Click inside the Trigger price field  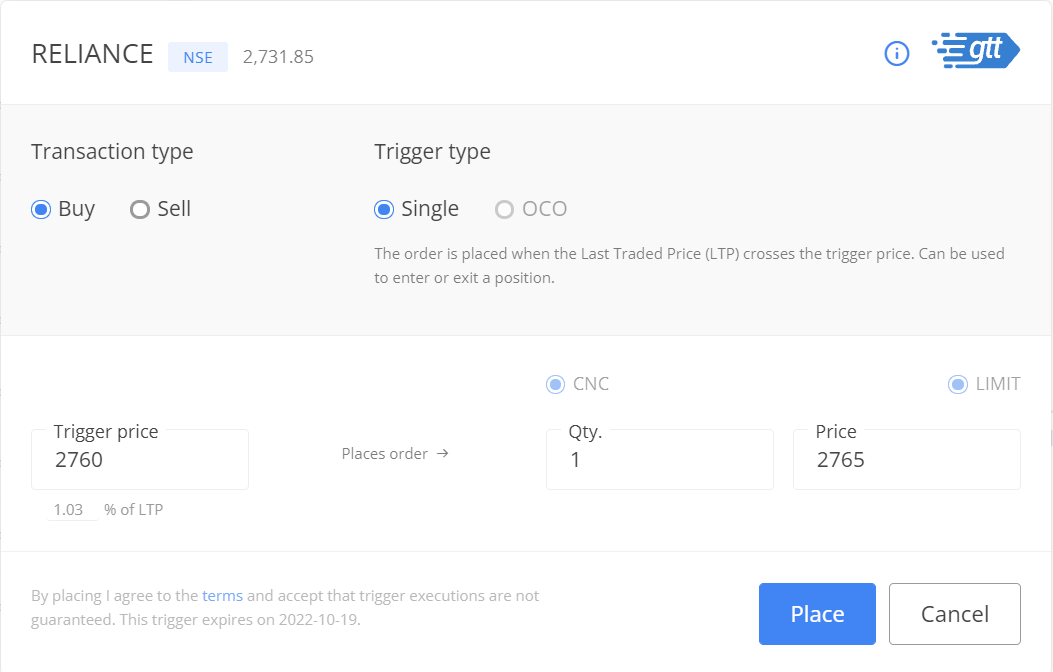(140, 460)
